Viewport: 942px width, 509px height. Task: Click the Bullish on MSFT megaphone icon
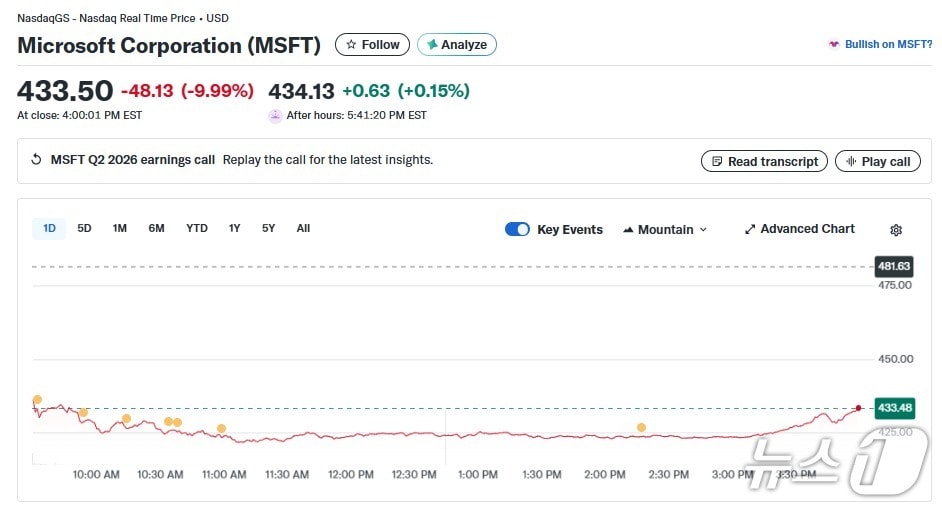(834, 44)
